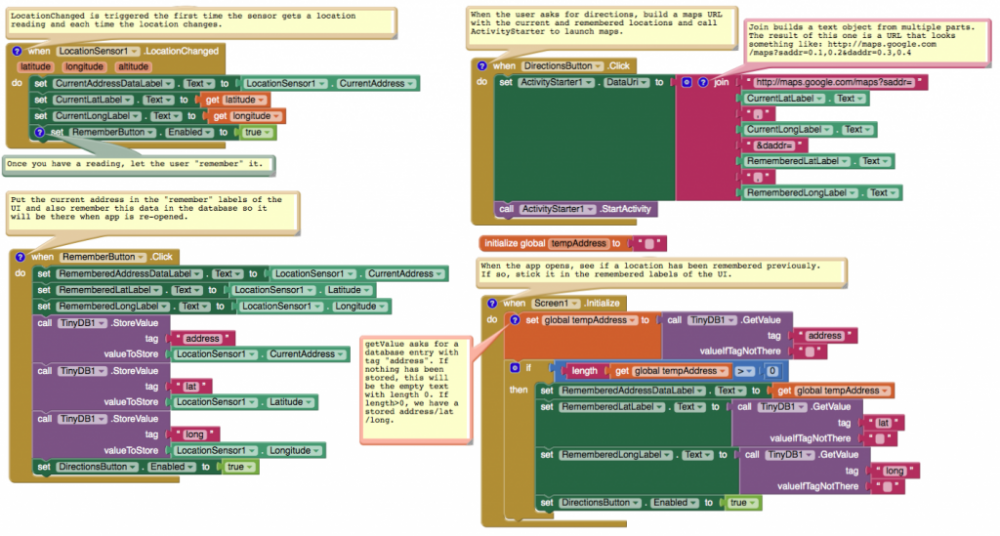This screenshot has width=1000, height=536.
Task: Click the question-mark comment icon on join block
Action: 703,82
